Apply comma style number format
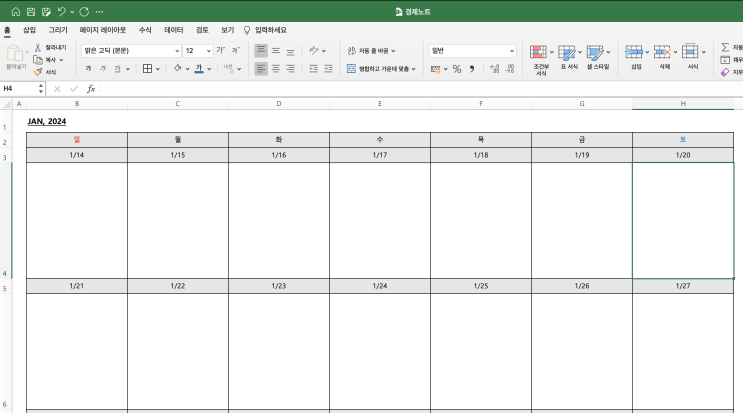This screenshot has width=743, height=413. click(472, 69)
